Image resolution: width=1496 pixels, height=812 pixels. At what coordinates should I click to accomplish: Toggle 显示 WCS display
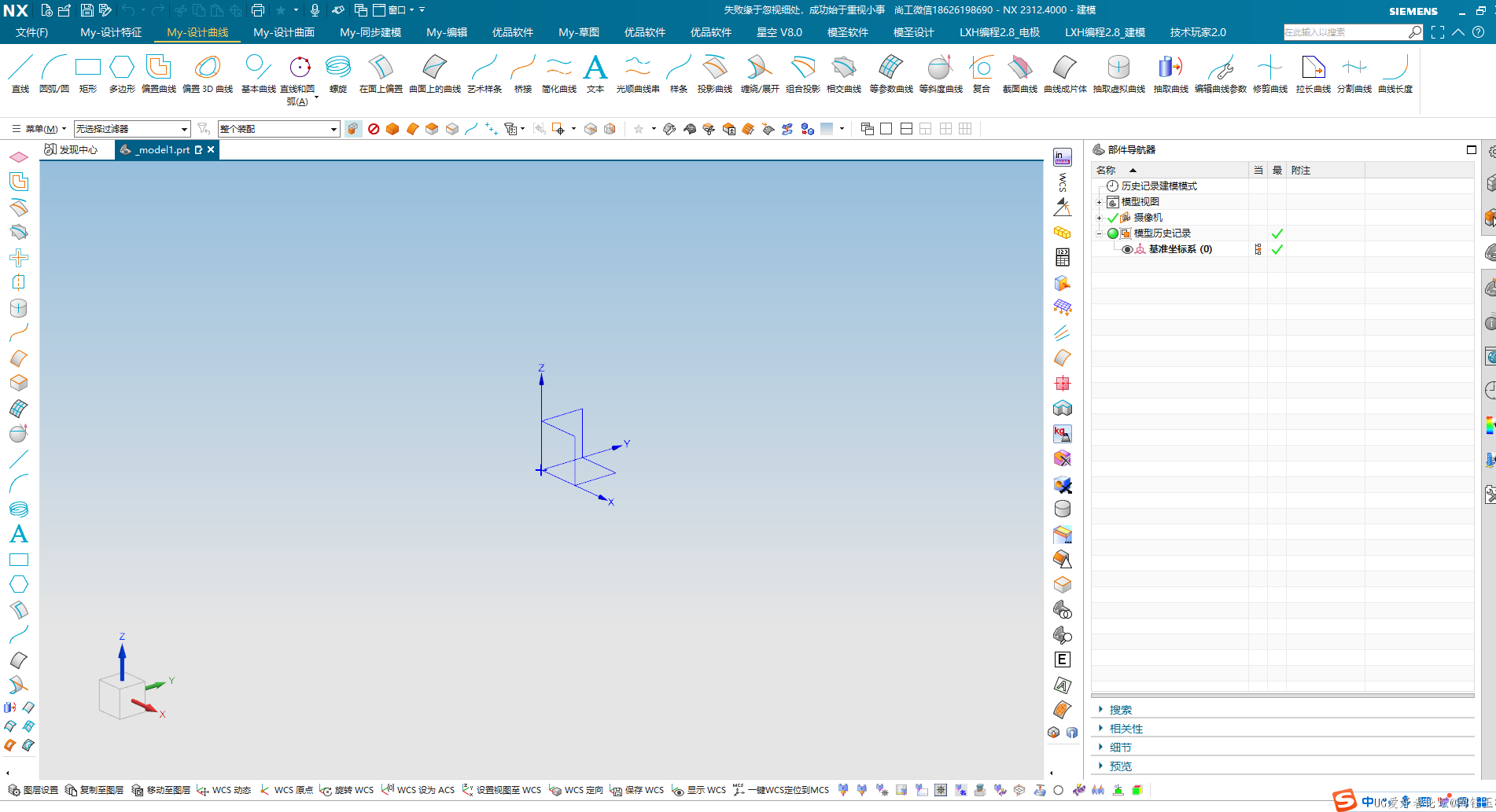point(699,790)
